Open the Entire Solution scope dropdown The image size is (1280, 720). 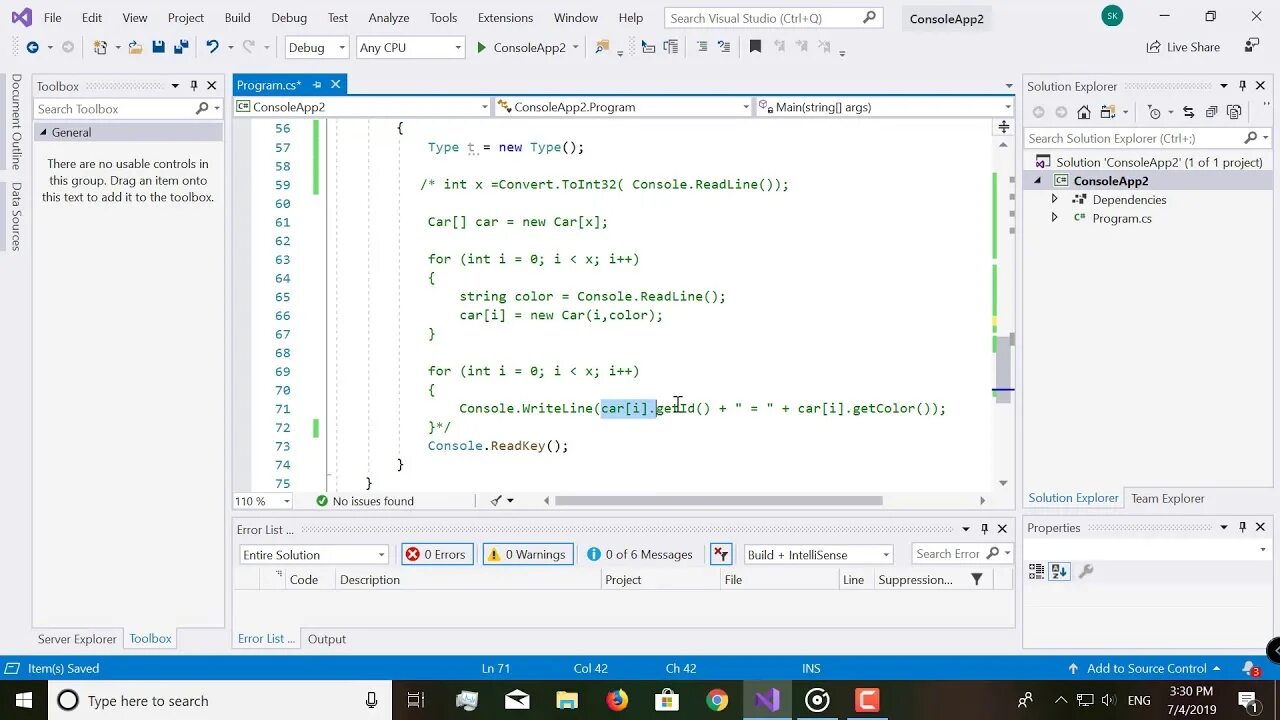(313, 554)
